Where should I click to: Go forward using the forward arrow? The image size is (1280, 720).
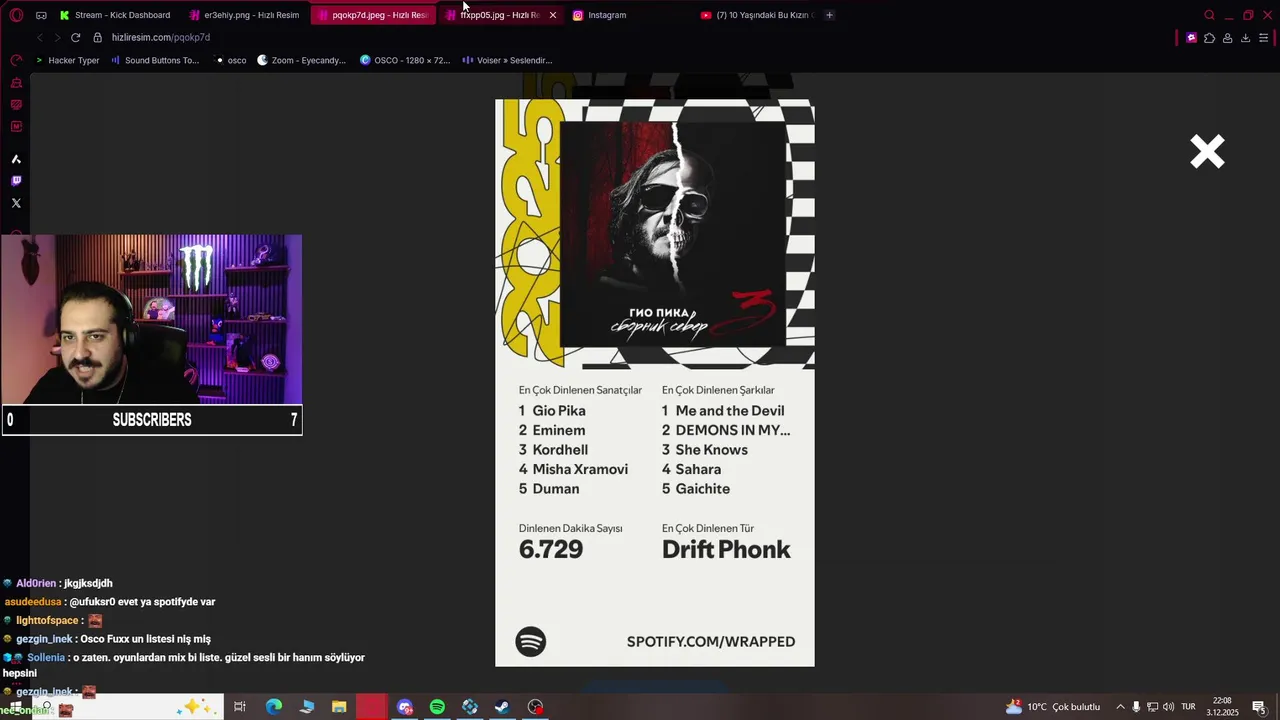57,37
